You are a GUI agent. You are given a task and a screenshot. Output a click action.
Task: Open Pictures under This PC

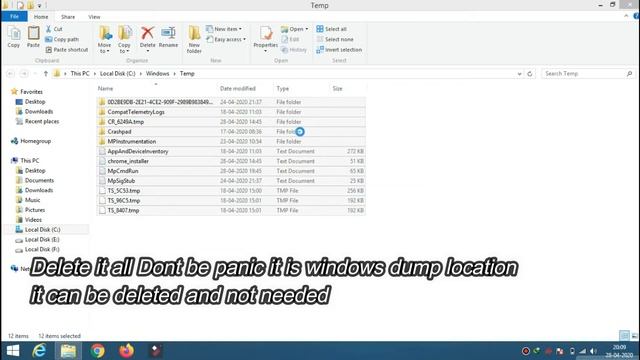tap(35, 210)
